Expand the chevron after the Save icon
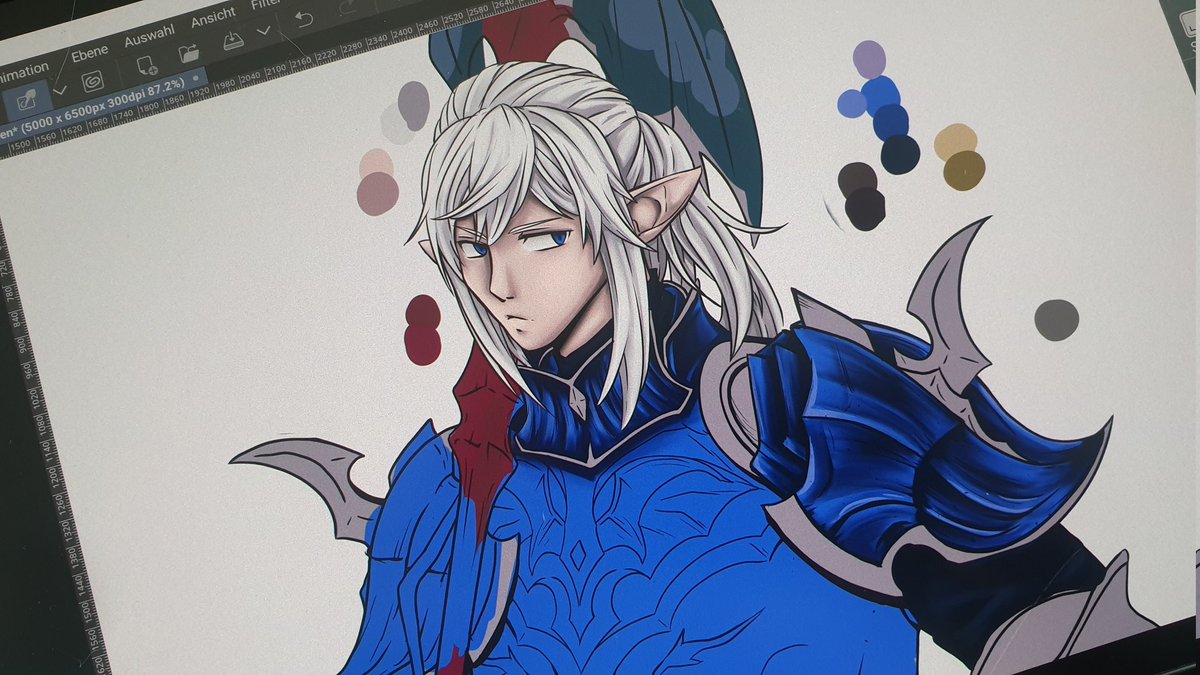 click(263, 31)
